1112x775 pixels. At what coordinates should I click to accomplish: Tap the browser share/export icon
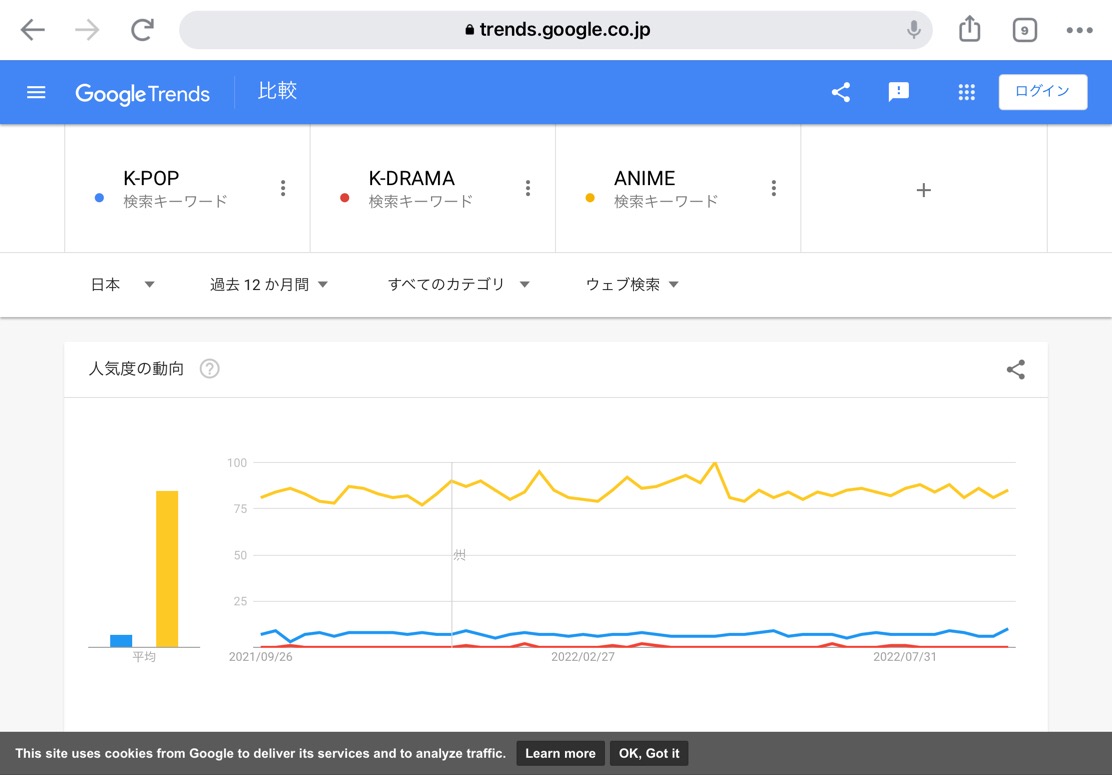point(969,30)
